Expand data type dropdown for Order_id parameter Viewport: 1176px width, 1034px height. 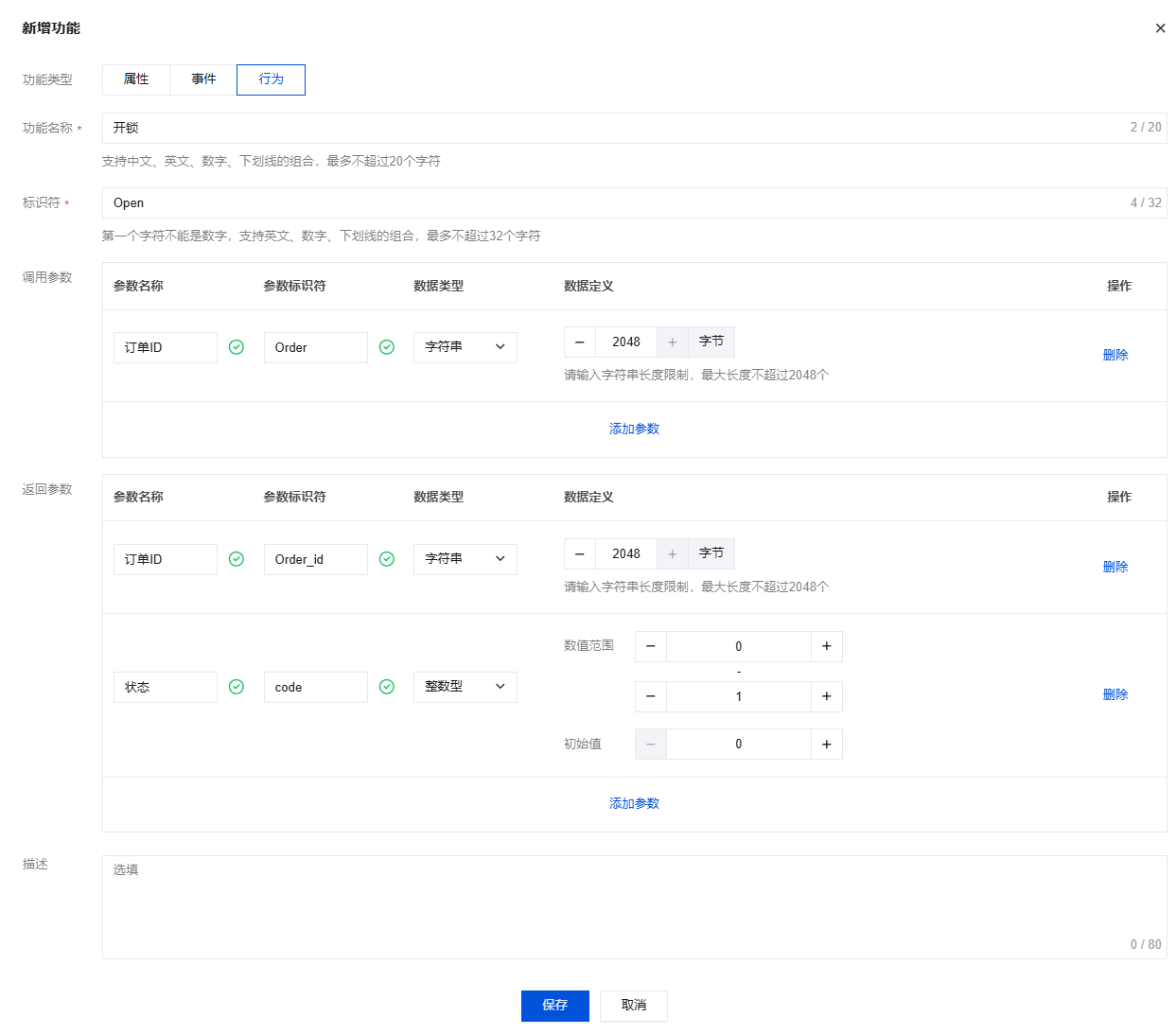pos(465,559)
